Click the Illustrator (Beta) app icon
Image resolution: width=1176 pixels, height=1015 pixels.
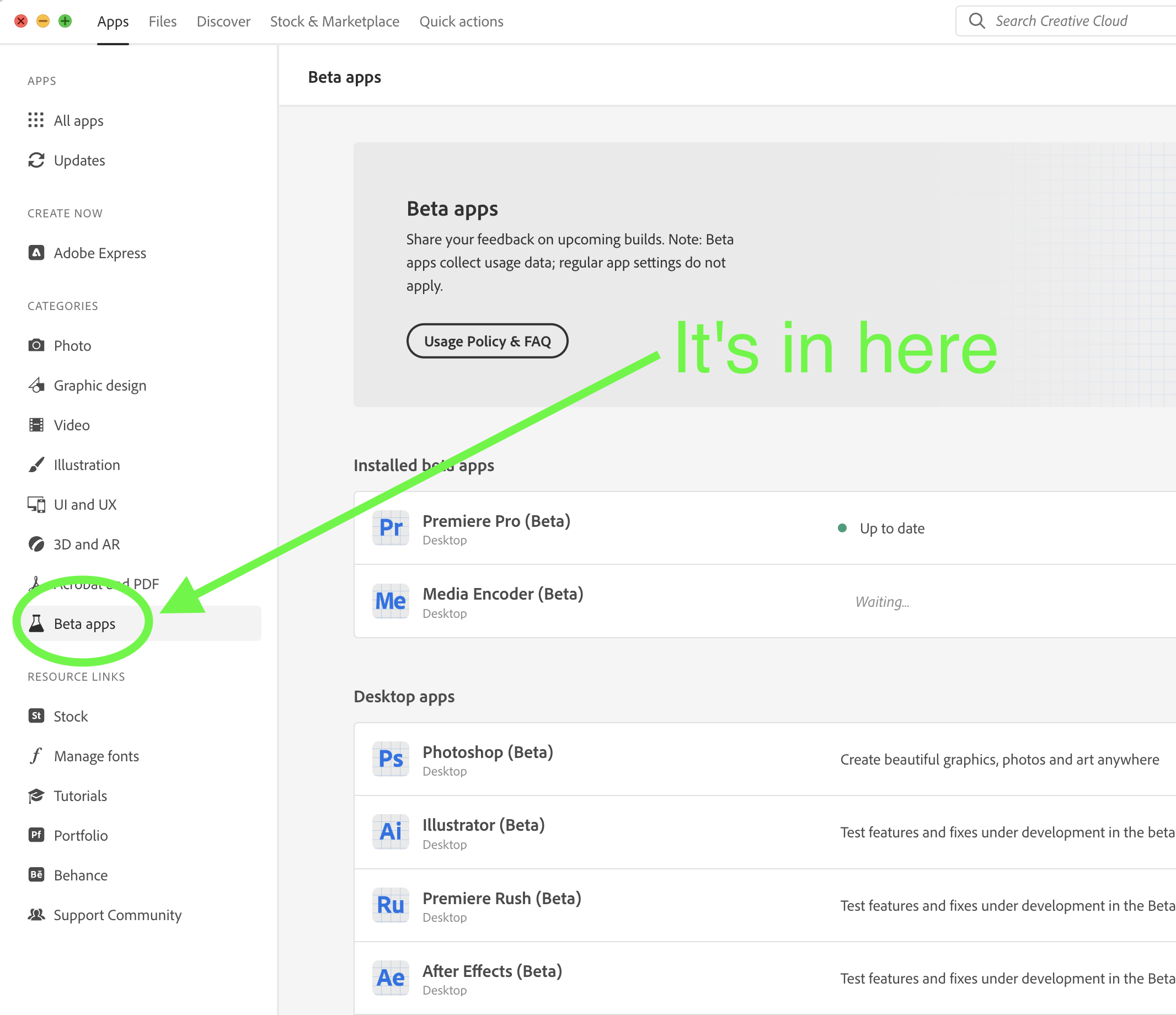click(391, 832)
